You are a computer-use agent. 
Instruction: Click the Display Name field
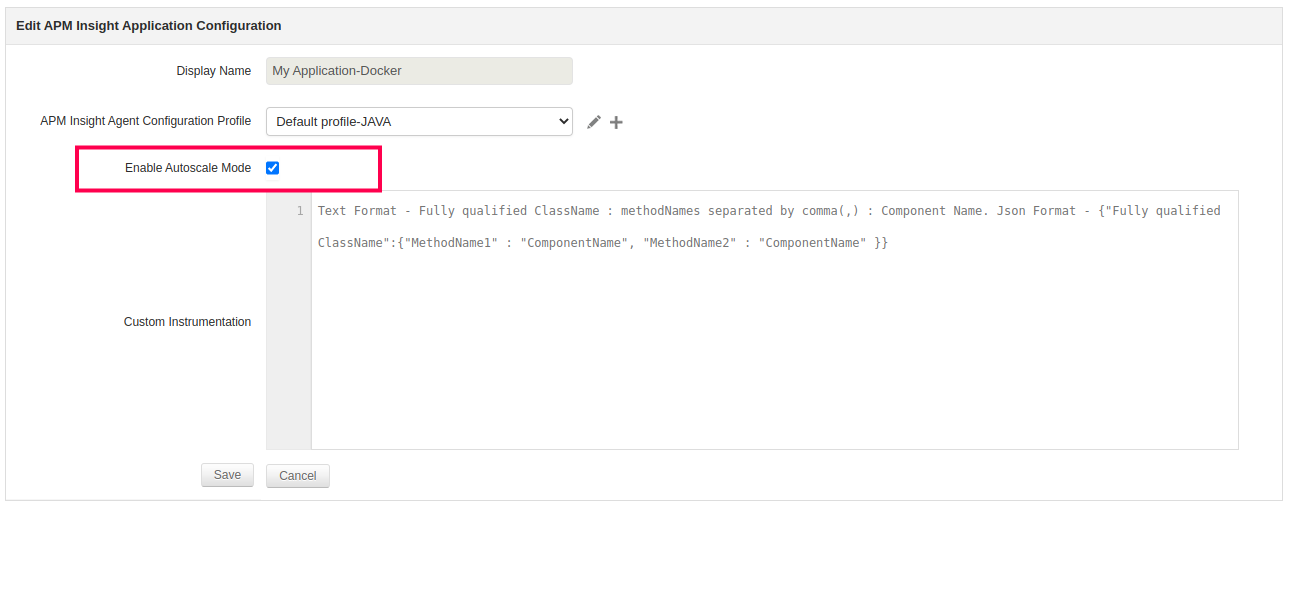coord(419,71)
